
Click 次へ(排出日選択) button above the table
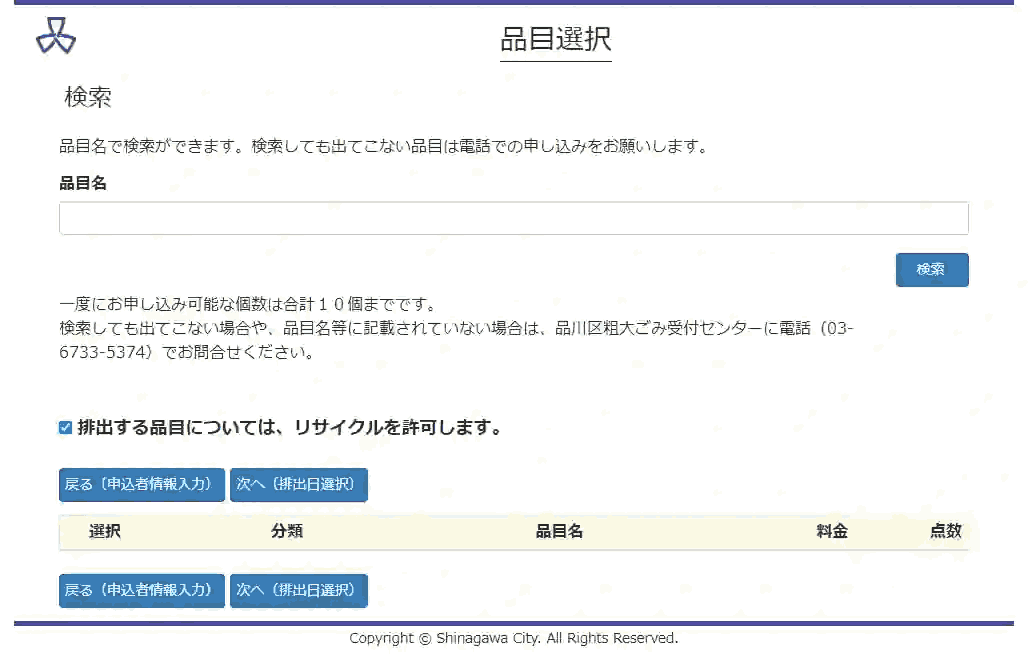coord(298,484)
